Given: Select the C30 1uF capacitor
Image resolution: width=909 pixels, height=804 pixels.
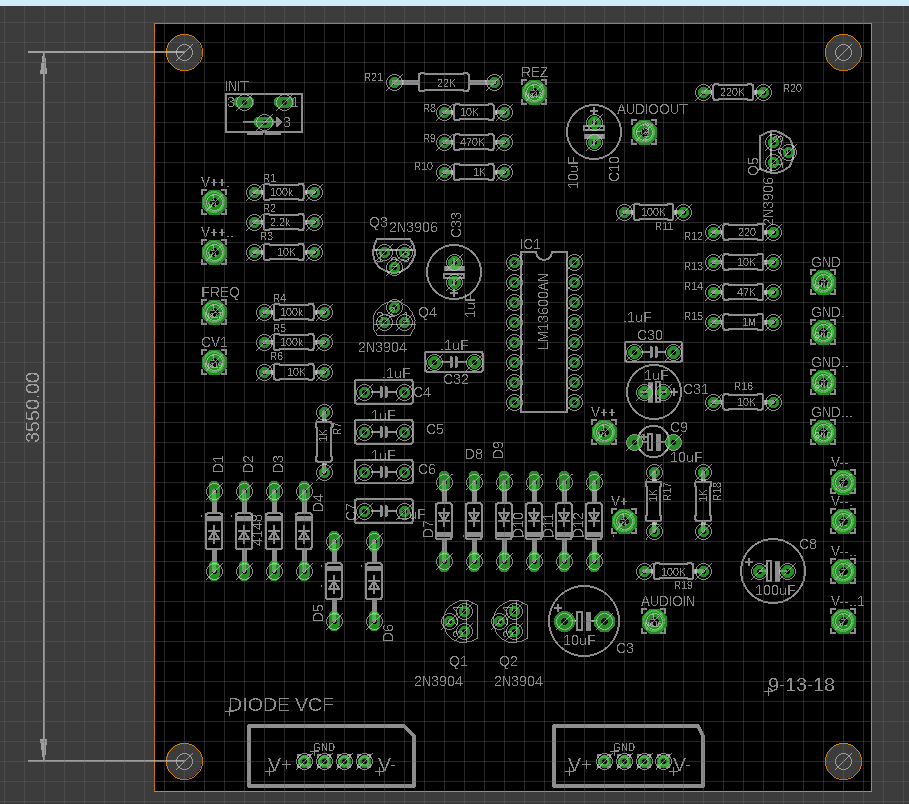Looking at the screenshot, I should (x=654, y=352).
